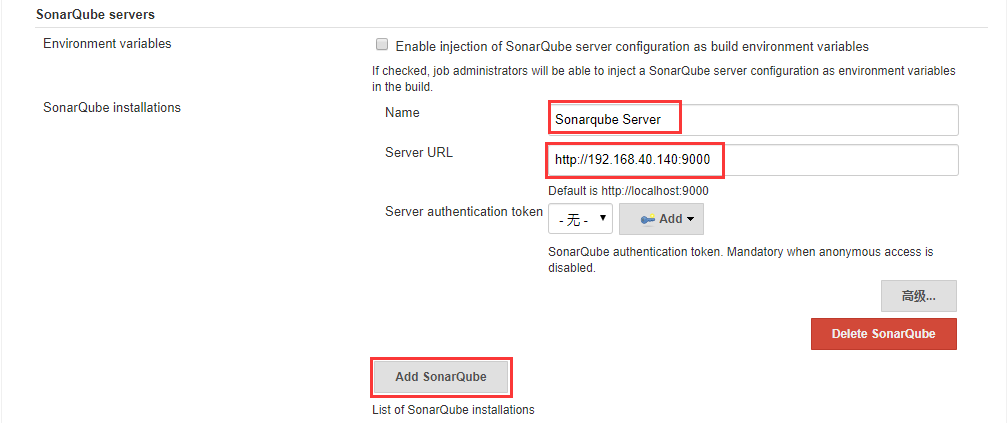Viewport: 1007px width, 423px height.
Task: Select the SonarQube servers section heading
Action: pyautogui.click(x=96, y=16)
